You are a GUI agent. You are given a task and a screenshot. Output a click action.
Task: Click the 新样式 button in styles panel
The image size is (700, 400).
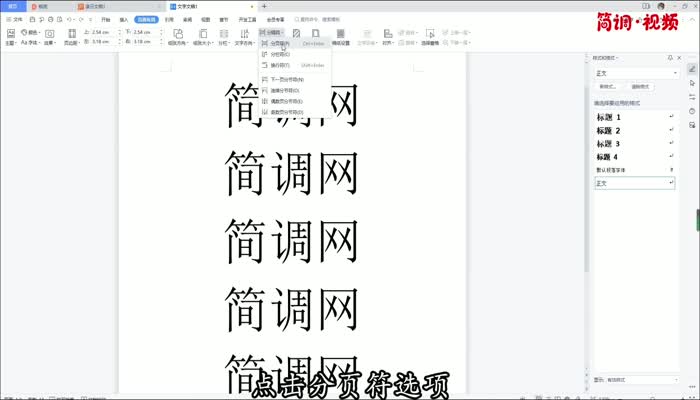(x=608, y=88)
